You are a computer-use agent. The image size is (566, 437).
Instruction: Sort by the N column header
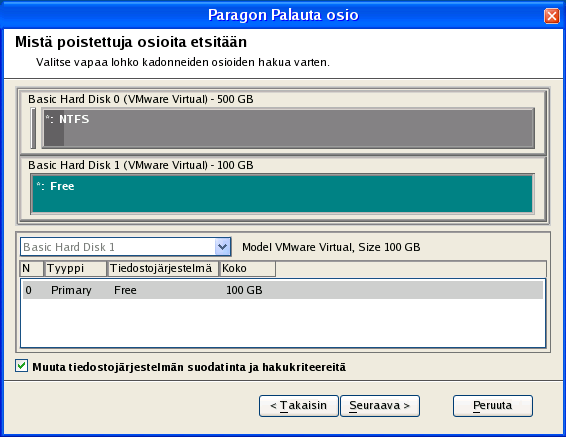(31, 268)
